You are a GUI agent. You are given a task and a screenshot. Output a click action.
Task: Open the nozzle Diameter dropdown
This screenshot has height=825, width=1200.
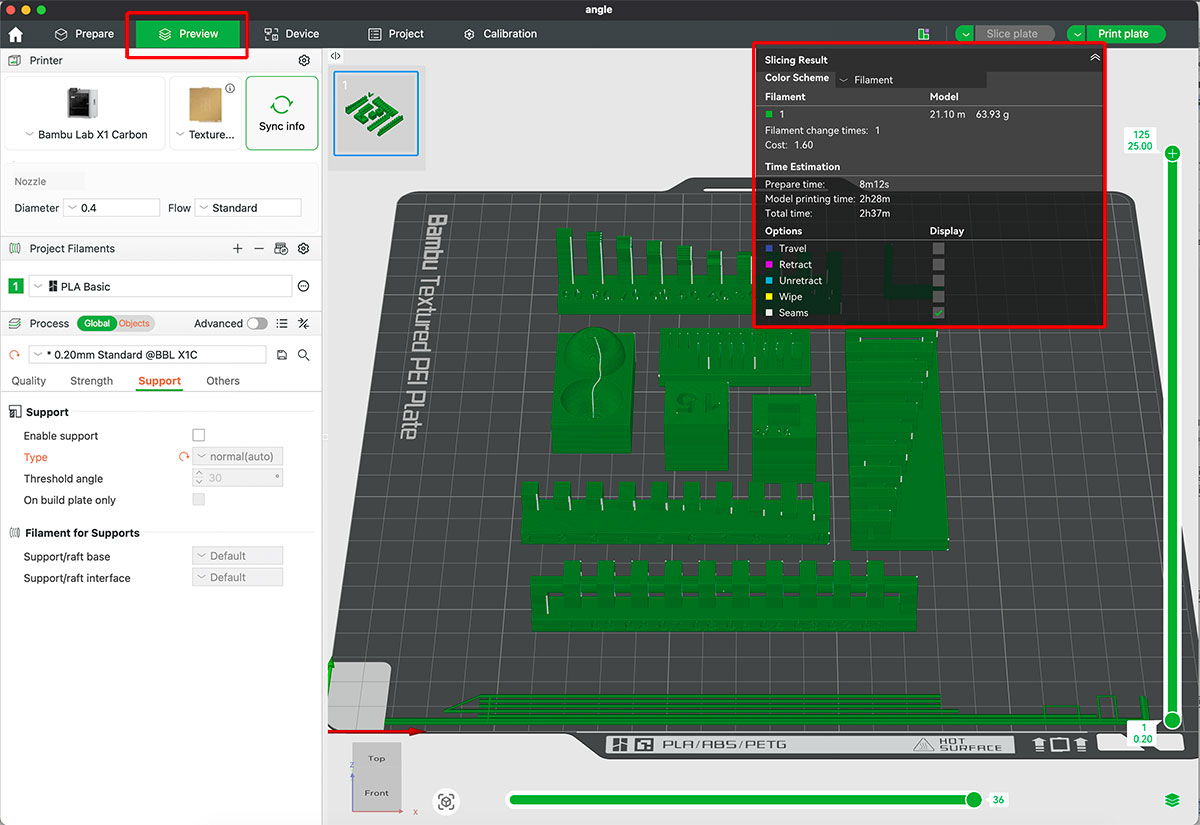[x=111, y=208]
